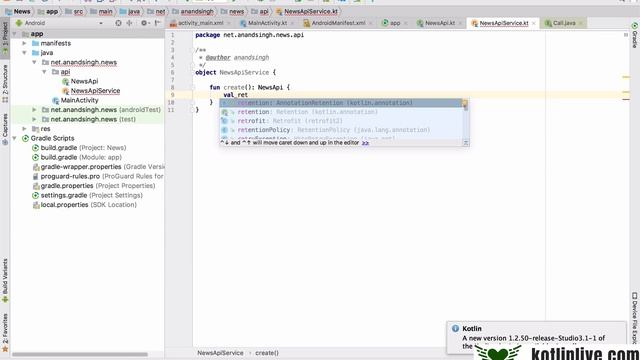
Task: Expand the res folder
Action: (24, 129)
